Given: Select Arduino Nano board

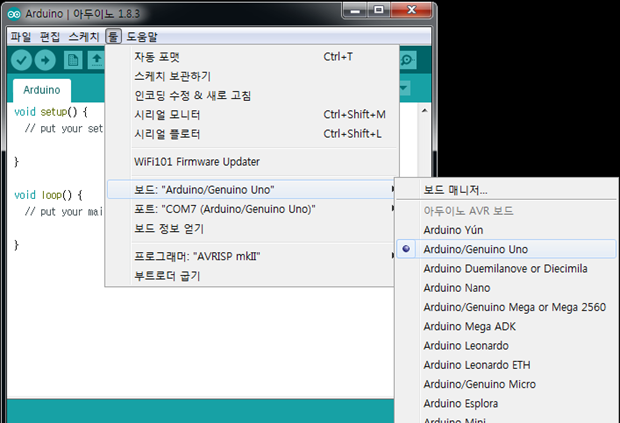Looking at the screenshot, I should pyautogui.click(x=506, y=288).
